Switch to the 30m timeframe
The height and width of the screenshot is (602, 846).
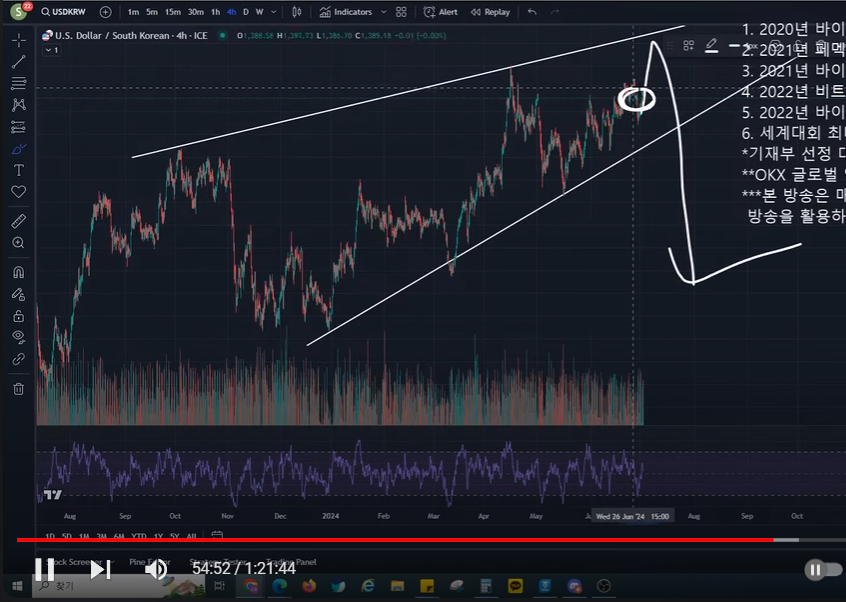(x=195, y=12)
